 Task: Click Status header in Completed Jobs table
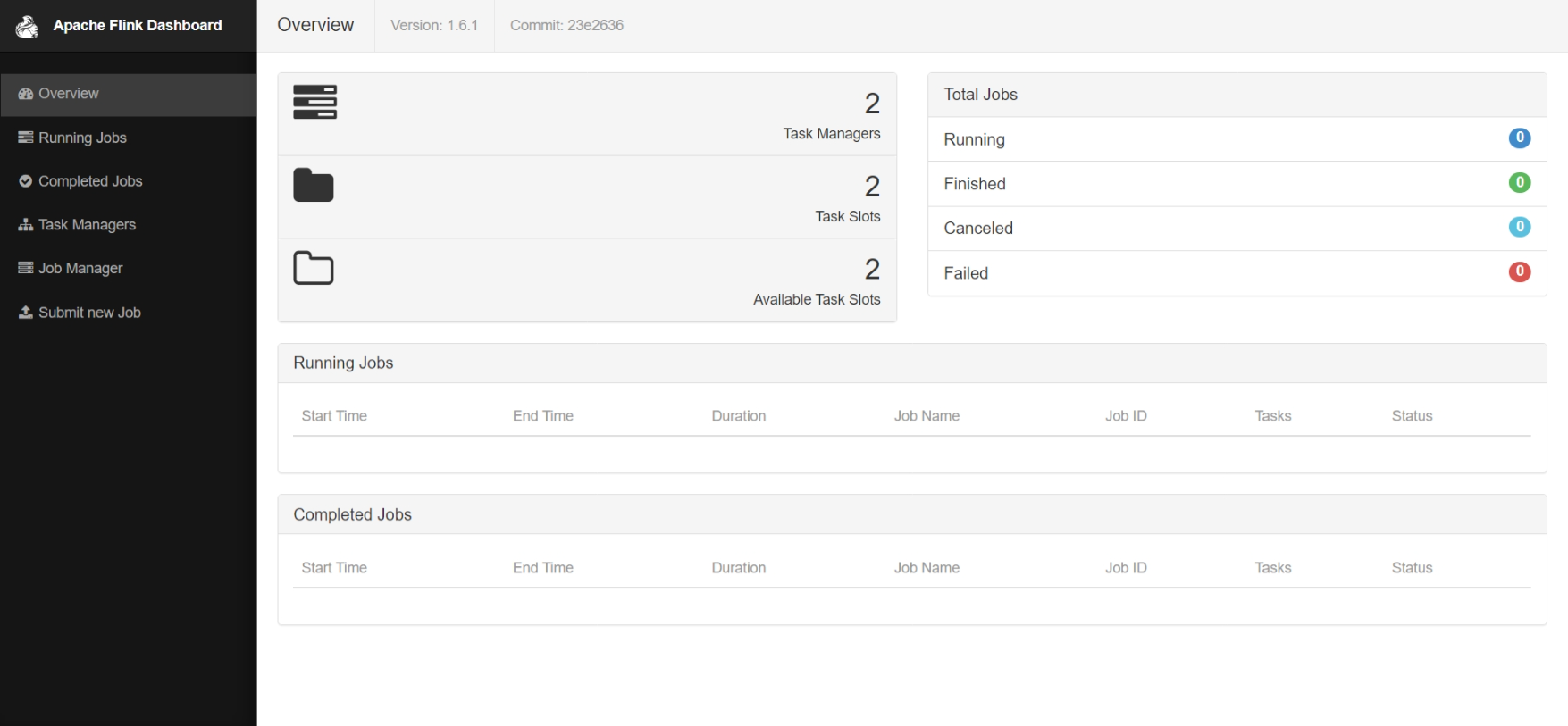coord(1412,568)
